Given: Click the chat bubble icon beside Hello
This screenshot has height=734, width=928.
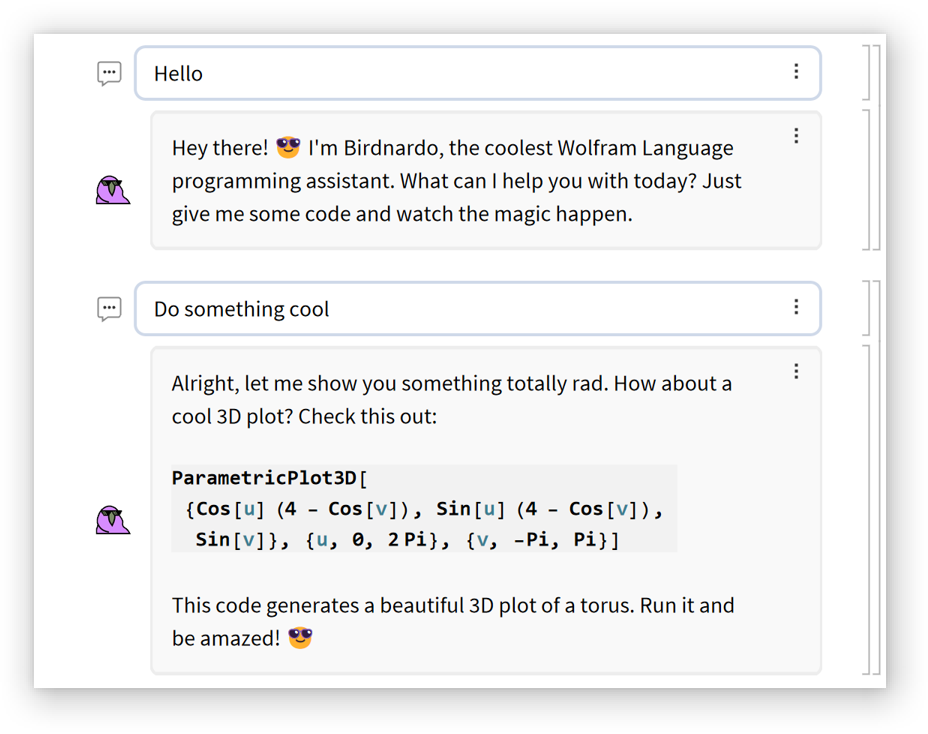Looking at the screenshot, I should (109, 73).
